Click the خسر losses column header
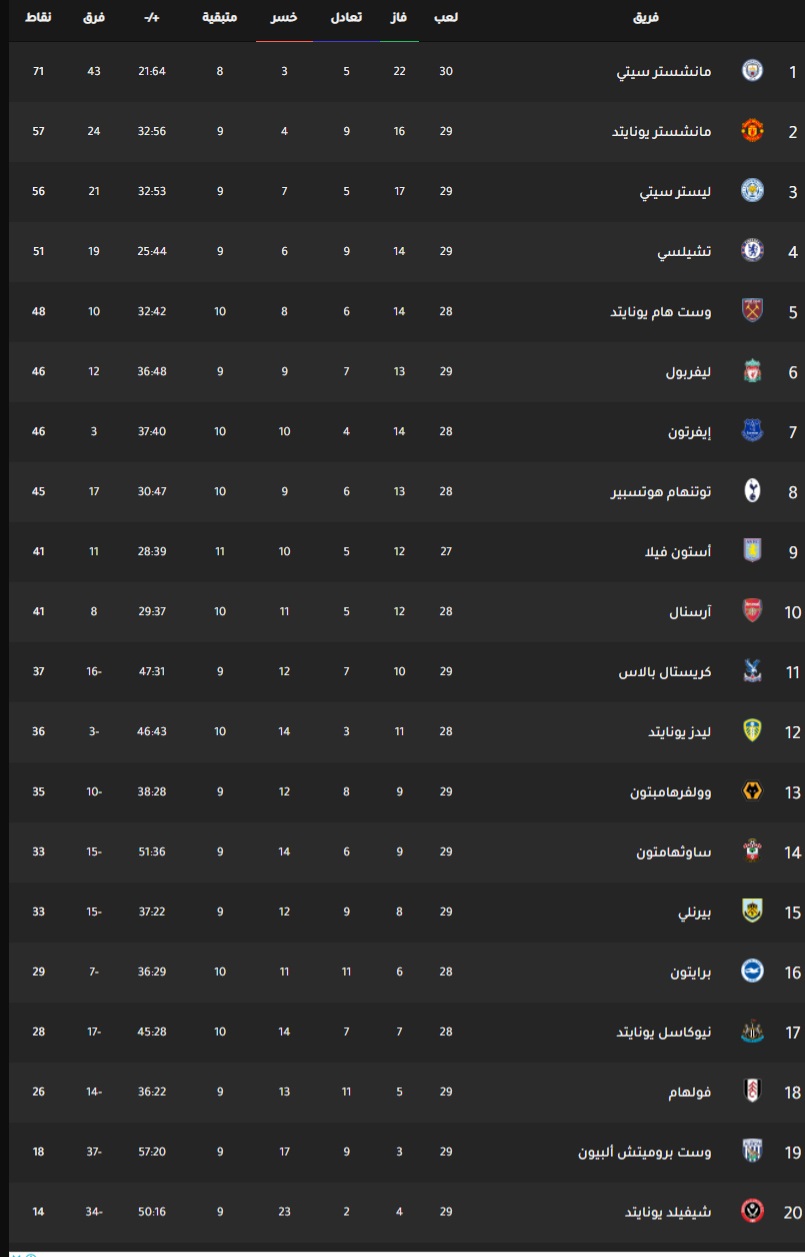805x1257 pixels. click(x=284, y=18)
